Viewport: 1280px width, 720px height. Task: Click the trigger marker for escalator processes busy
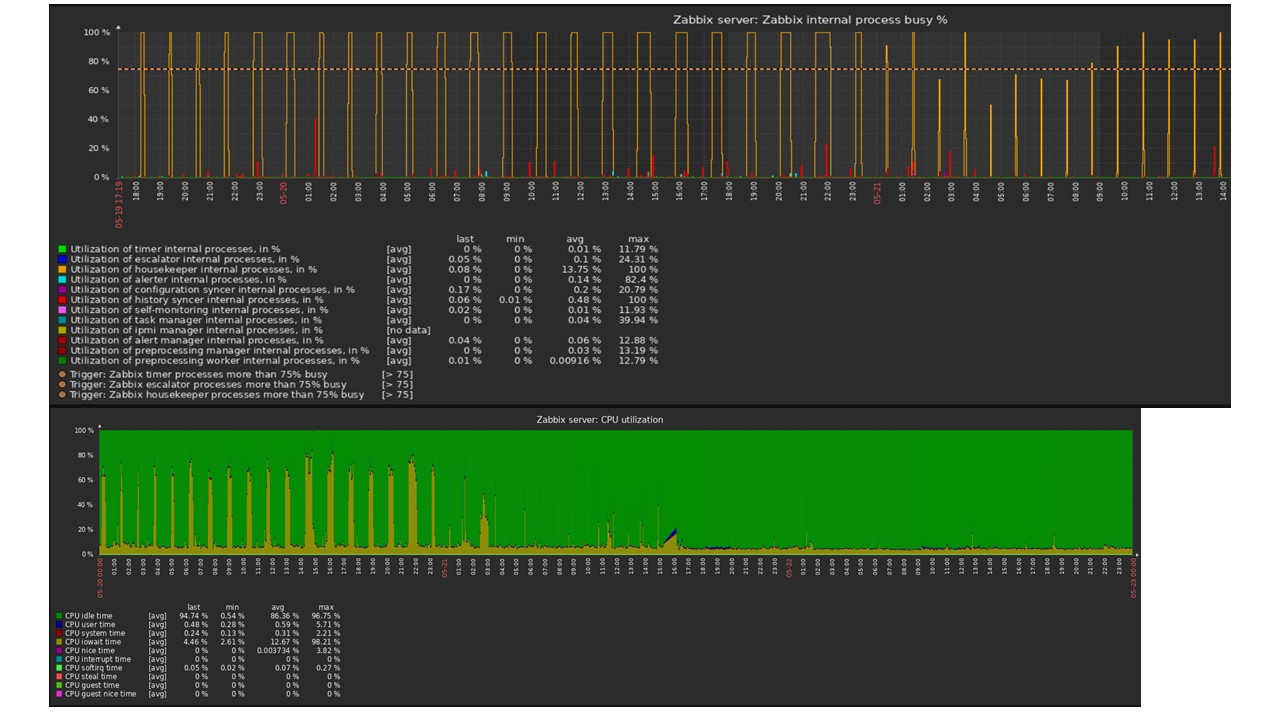(x=62, y=384)
